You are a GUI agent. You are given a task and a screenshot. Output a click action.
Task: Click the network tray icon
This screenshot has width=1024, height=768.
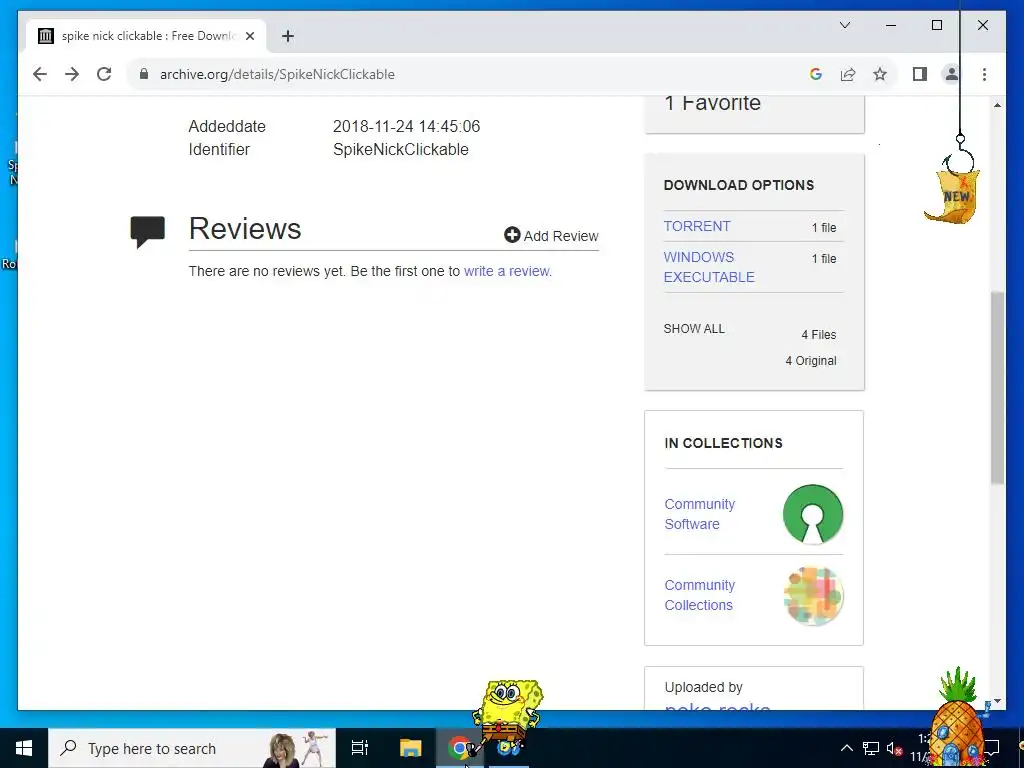871,748
